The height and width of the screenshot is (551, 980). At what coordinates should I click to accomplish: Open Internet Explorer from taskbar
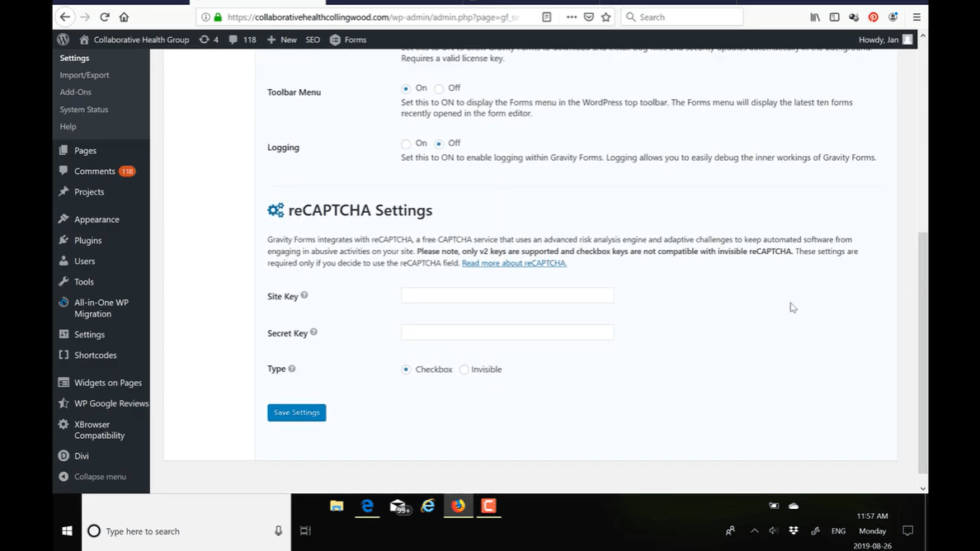coord(428,505)
